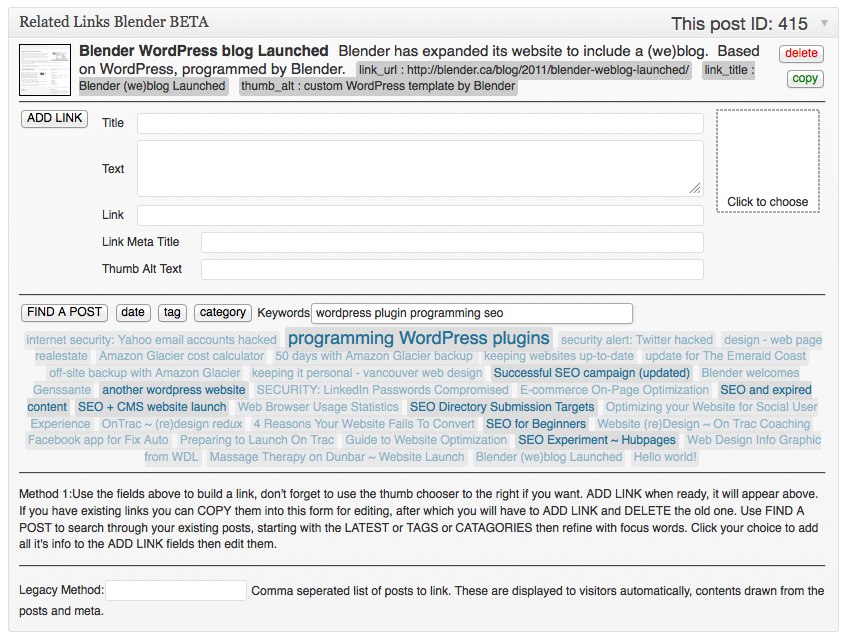Select 'keeping it personal - vancouver web design'
847x643 pixels.
pyautogui.click(x=367, y=373)
